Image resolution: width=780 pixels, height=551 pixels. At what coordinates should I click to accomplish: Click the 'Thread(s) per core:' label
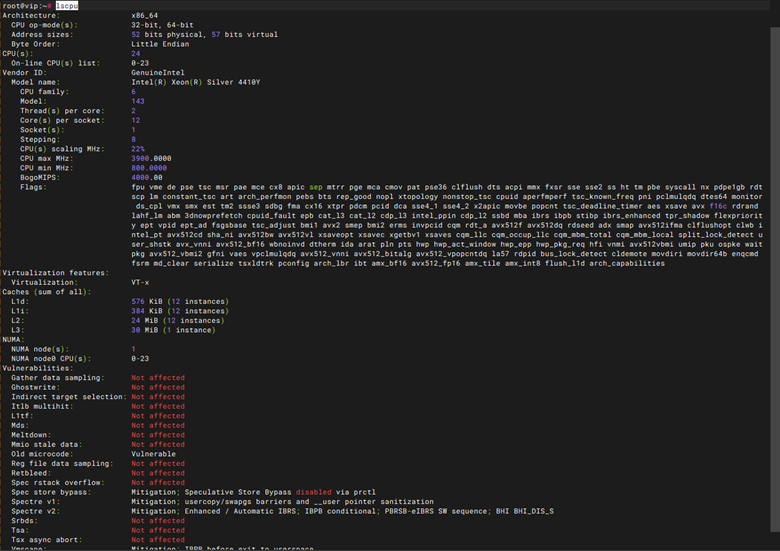62,110
